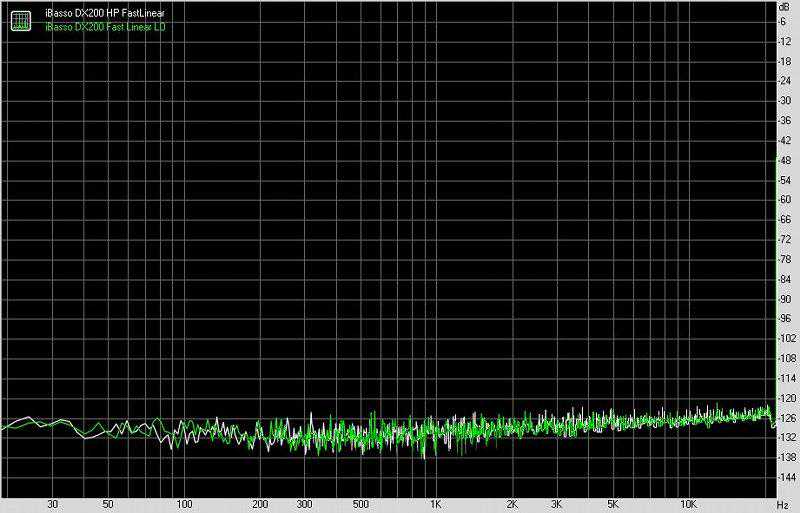Click the -144 level axis label
The height and width of the screenshot is (513, 800).
coord(785,477)
